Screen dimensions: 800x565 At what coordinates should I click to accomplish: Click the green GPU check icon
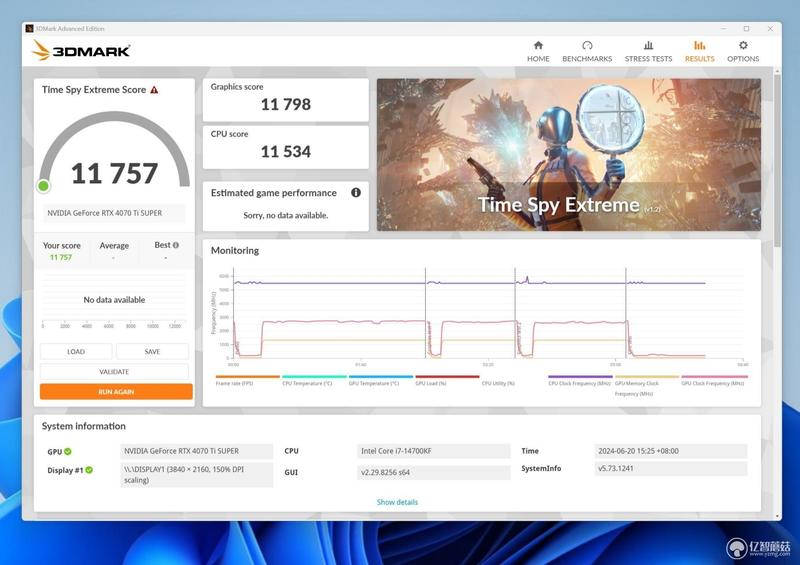(x=68, y=451)
